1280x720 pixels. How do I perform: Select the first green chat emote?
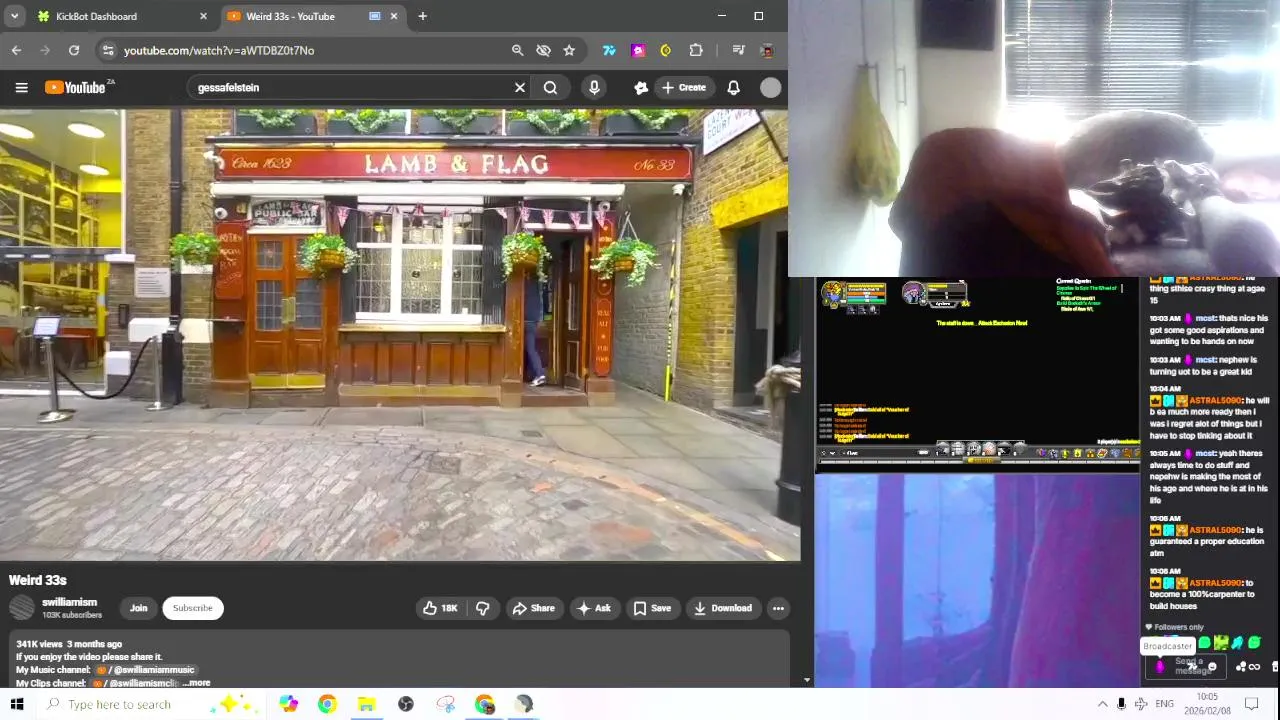pos(1204,643)
